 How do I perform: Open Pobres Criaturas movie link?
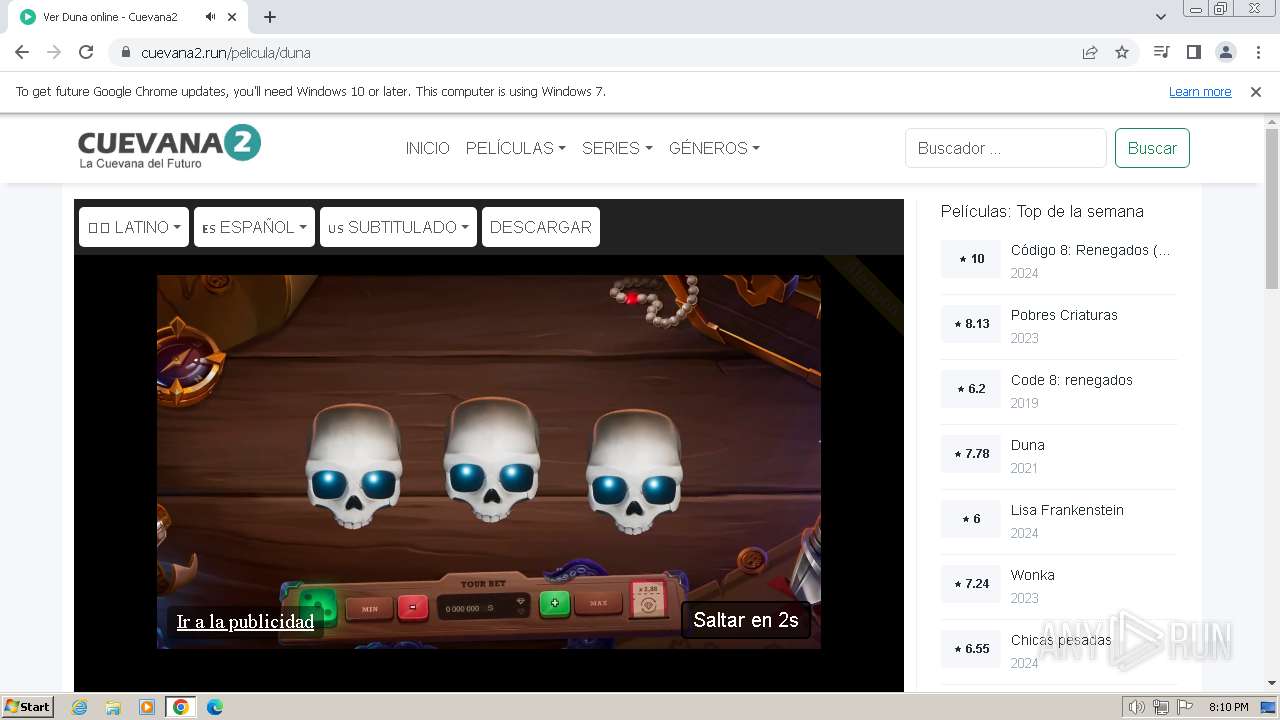coord(1064,315)
